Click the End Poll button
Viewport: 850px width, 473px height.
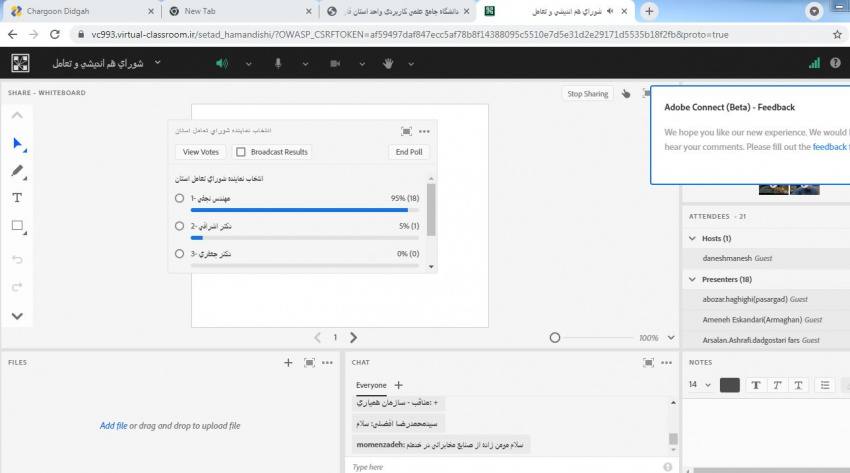click(x=409, y=152)
